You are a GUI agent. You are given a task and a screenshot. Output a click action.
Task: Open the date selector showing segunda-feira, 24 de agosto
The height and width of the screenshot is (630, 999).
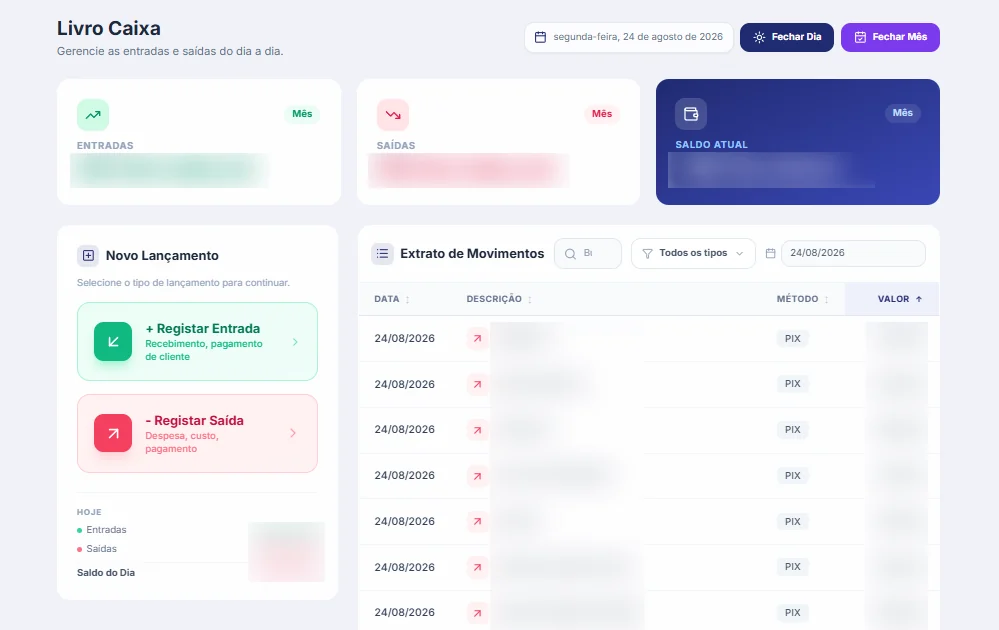pyautogui.click(x=629, y=37)
